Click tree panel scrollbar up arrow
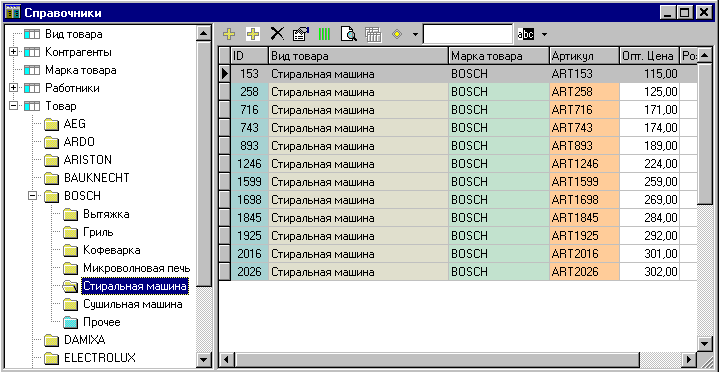 point(203,33)
